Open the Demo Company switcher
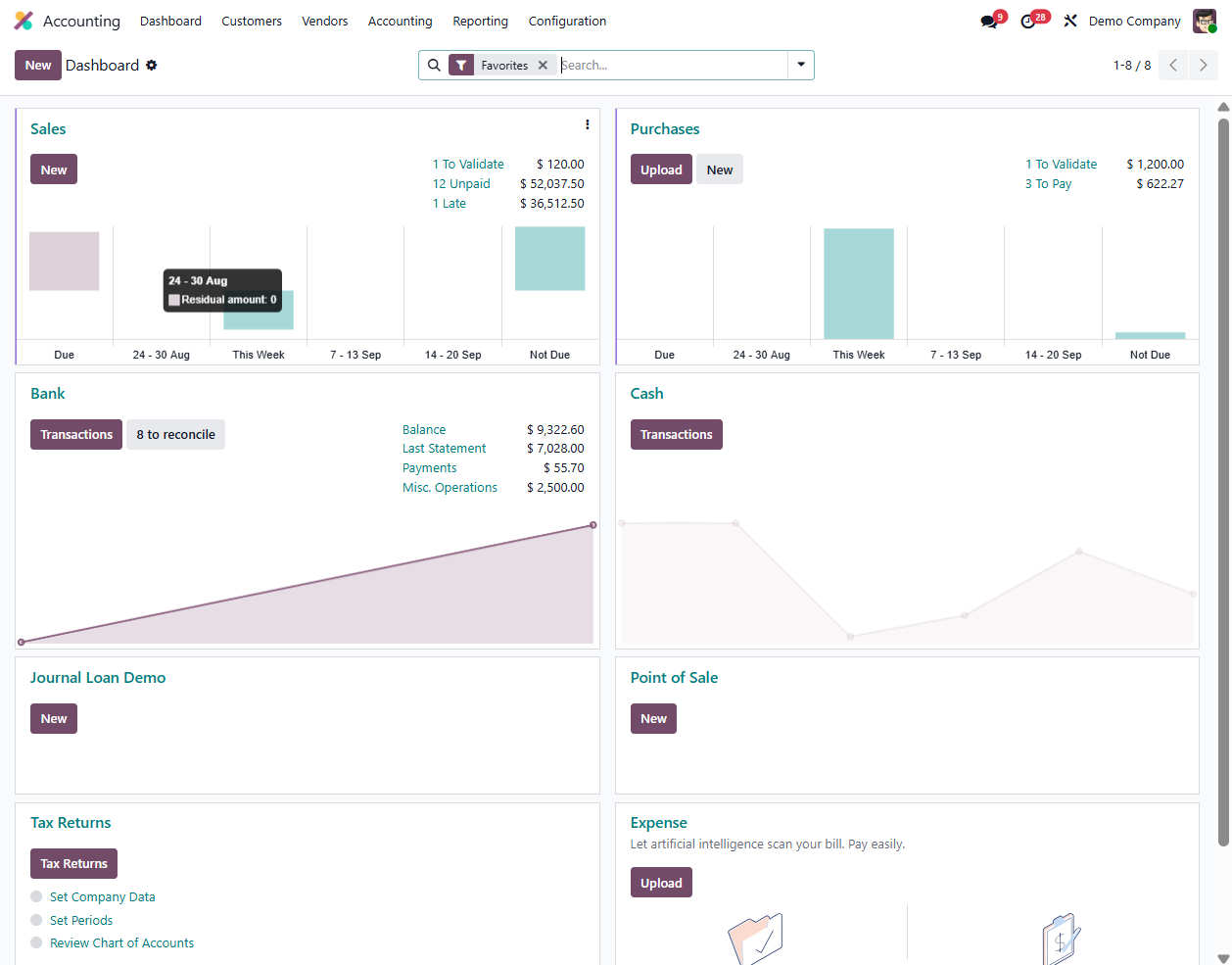Image resolution: width=1232 pixels, height=965 pixels. pyautogui.click(x=1134, y=21)
